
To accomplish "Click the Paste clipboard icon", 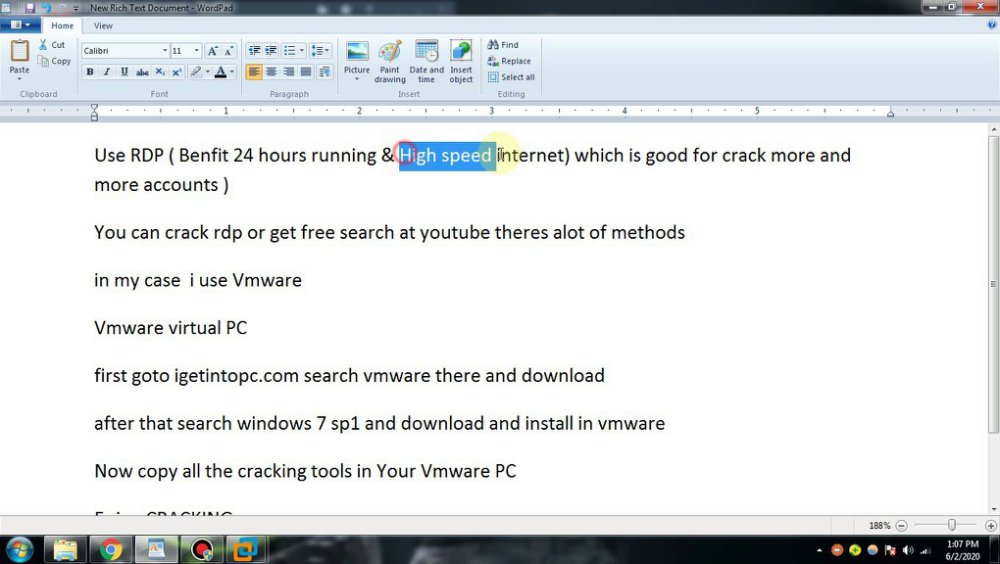I will (x=19, y=51).
